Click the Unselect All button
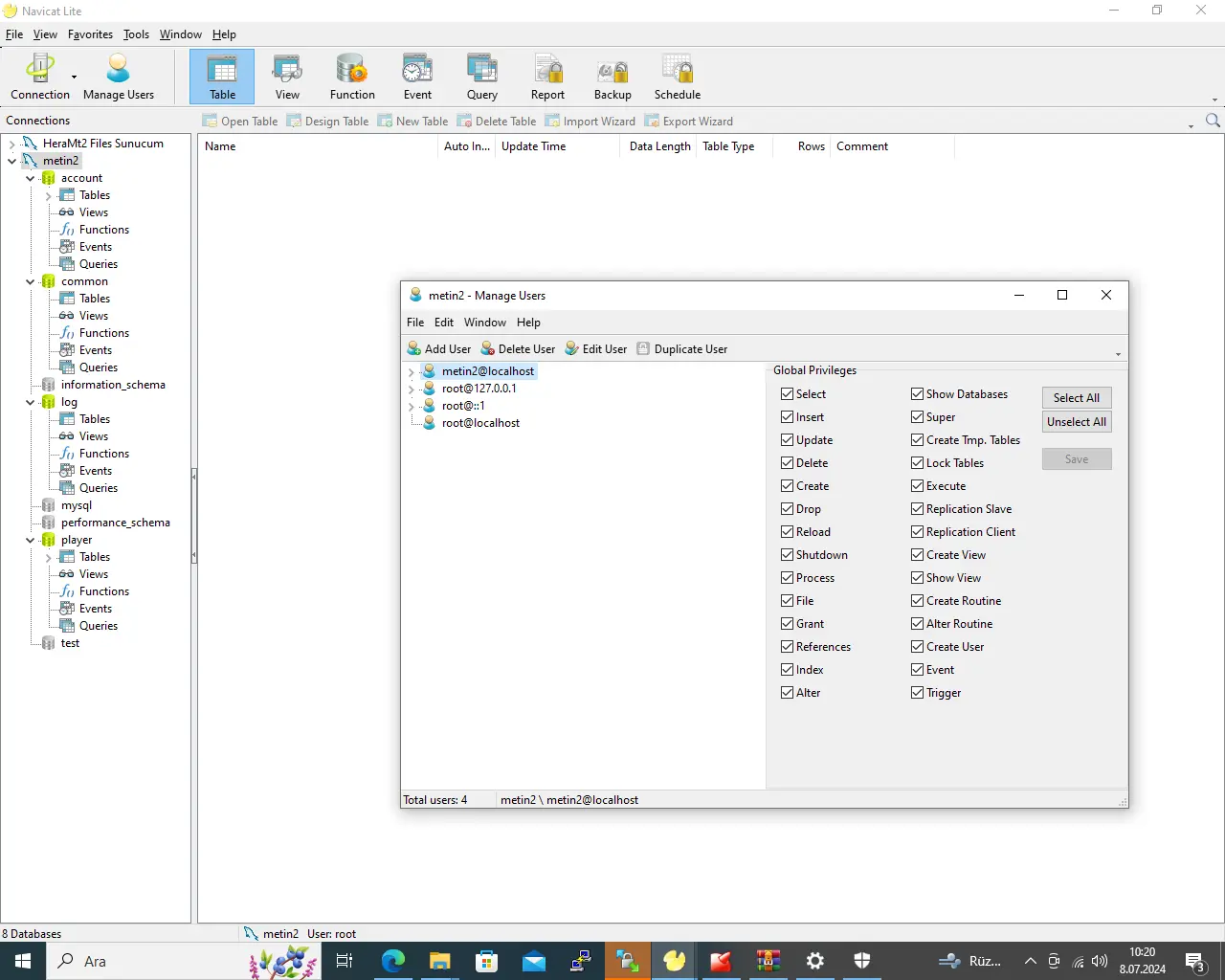This screenshot has width=1225, height=980. (1077, 422)
